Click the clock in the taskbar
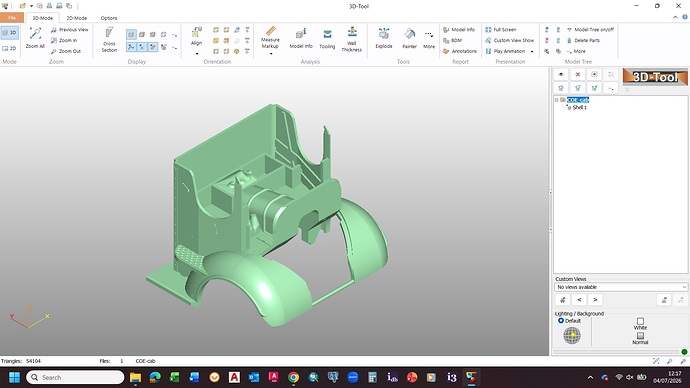The width and height of the screenshot is (690, 388). 668,377
